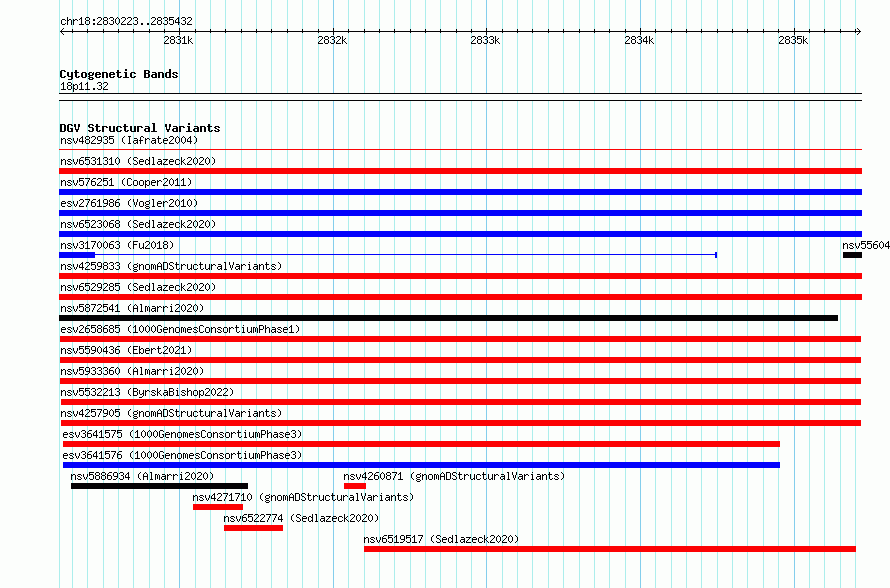This screenshot has width=890, height=588.
Task: Click nsv4257905 (gnomADStructuralVariants) label
Action: click(x=171, y=413)
